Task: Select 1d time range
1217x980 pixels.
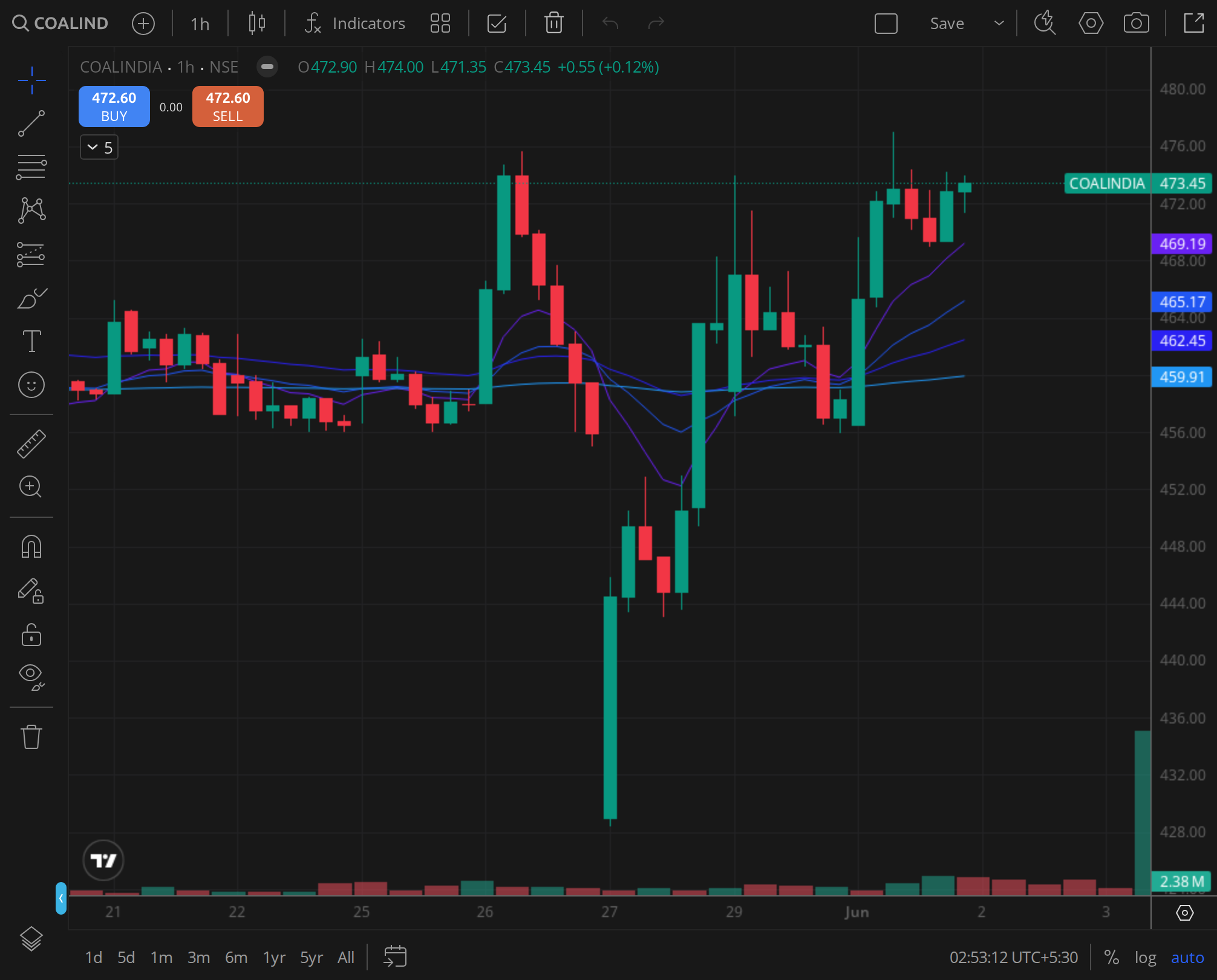Action: [x=93, y=958]
